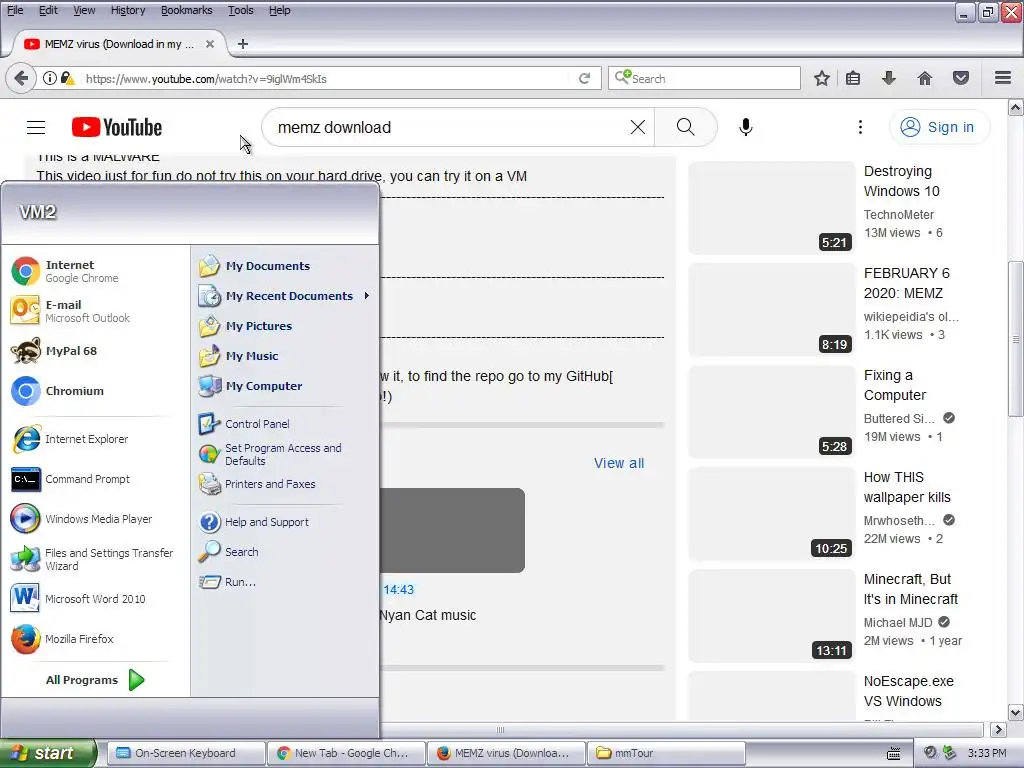
Task: Switch to On-Screen Keyboard taskbar item
Action: tap(186, 753)
